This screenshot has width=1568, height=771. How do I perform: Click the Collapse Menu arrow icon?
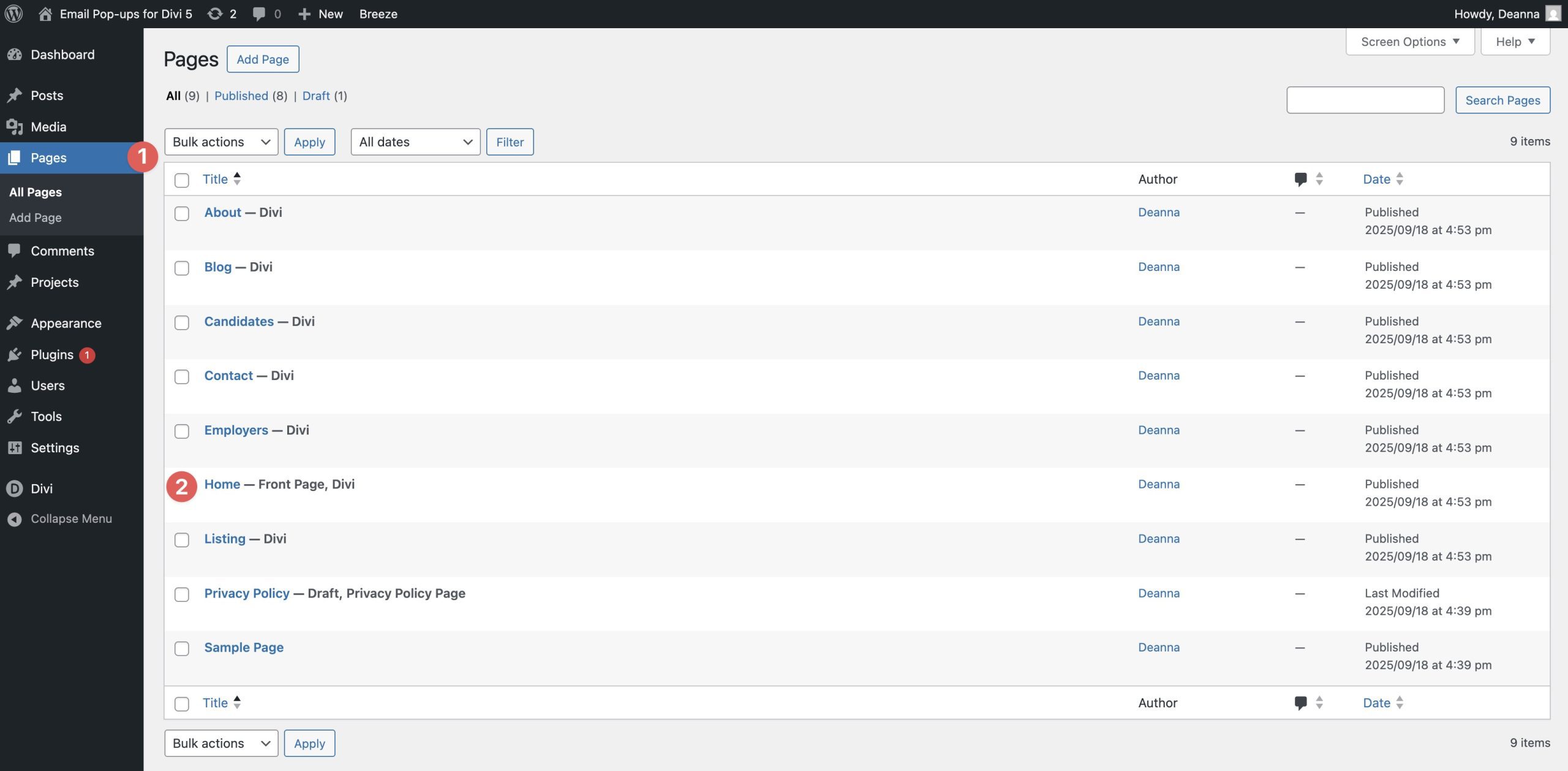point(15,519)
